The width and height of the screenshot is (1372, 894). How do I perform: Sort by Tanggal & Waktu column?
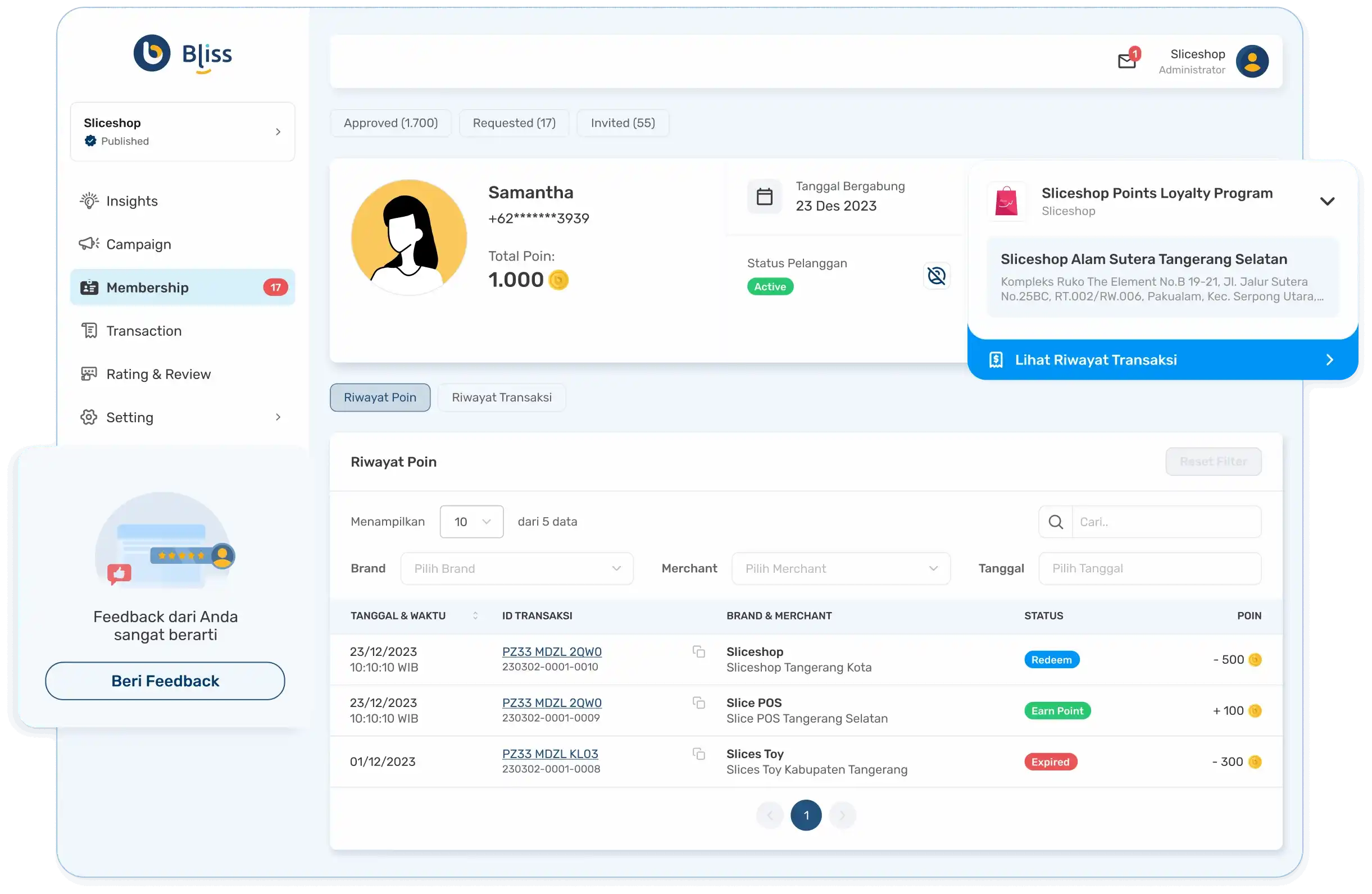(x=475, y=616)
